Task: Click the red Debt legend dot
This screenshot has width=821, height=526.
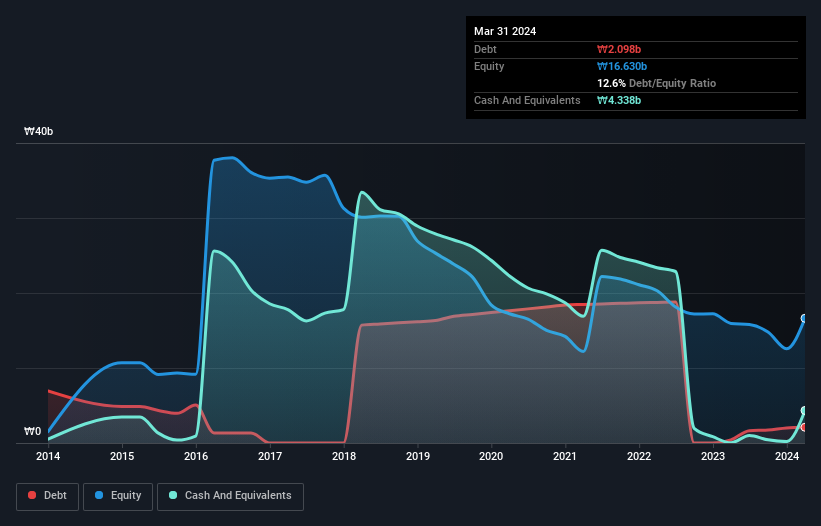Action: pos(32,495)
